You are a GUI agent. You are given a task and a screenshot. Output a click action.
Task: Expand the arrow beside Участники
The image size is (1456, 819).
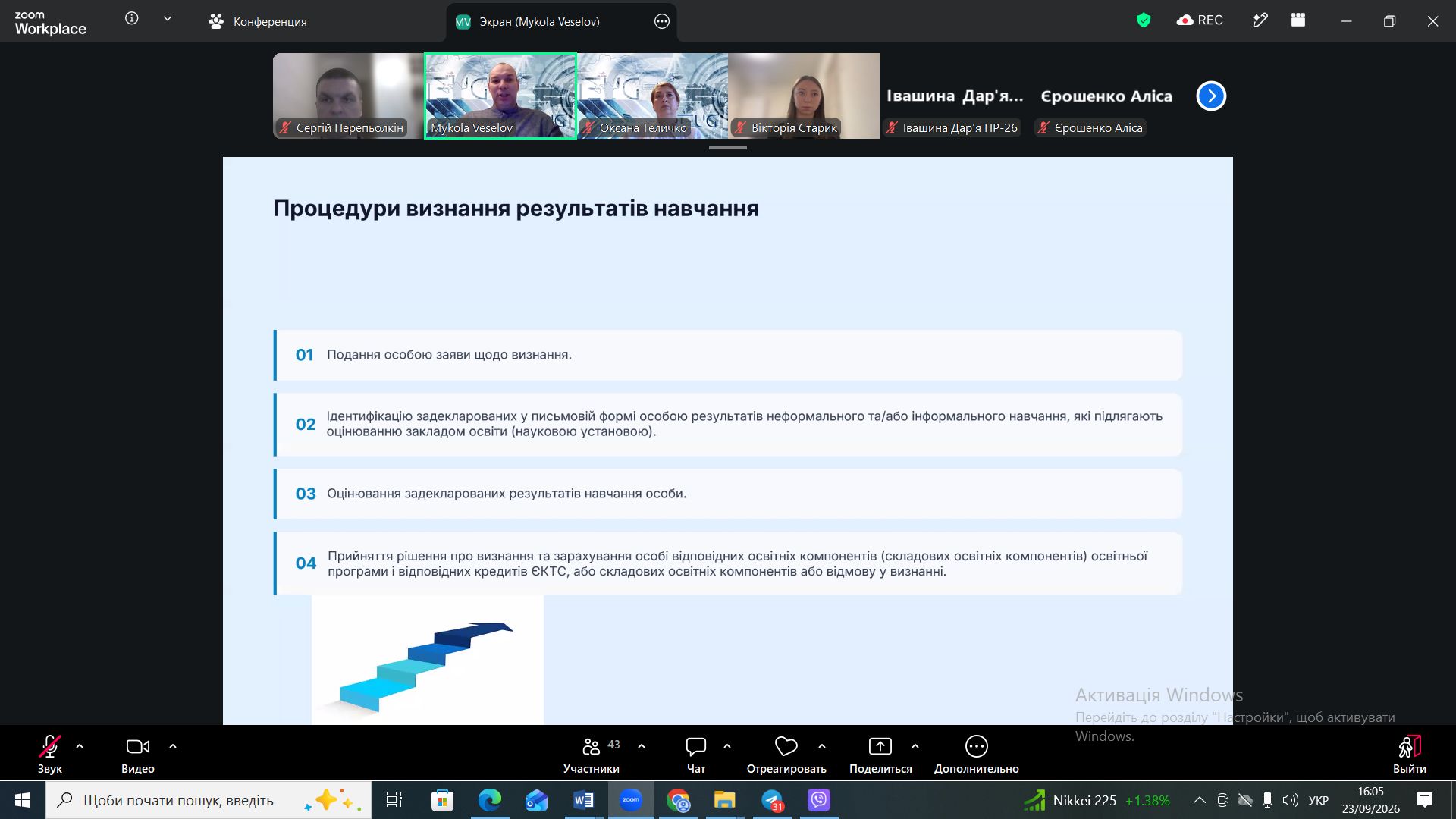642,746
